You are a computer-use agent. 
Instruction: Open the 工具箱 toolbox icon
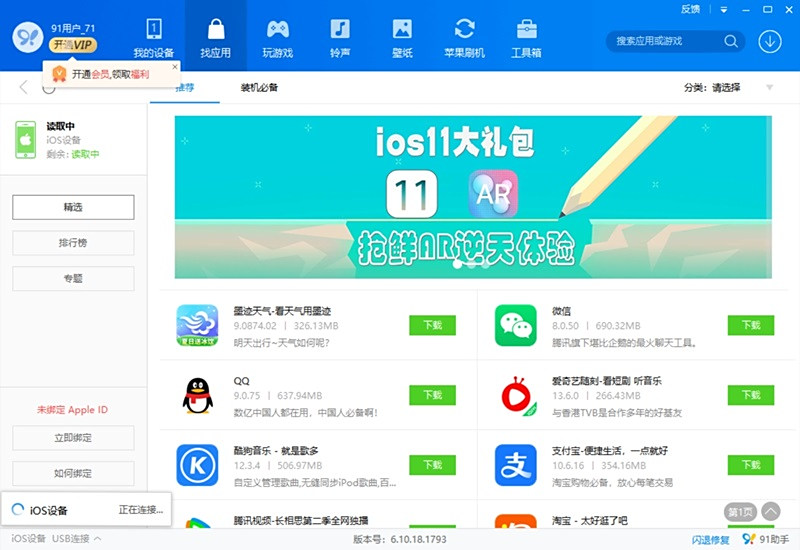pos(526,38)
